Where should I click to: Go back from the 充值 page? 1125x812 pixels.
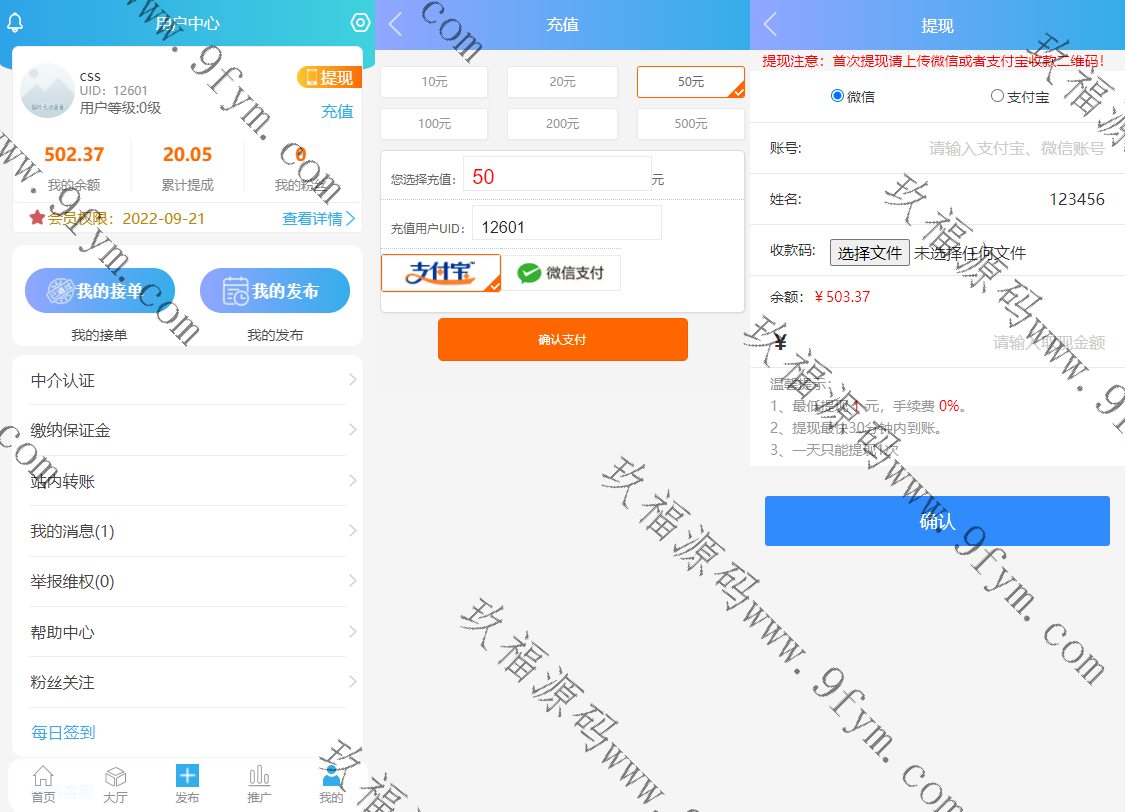395,25
